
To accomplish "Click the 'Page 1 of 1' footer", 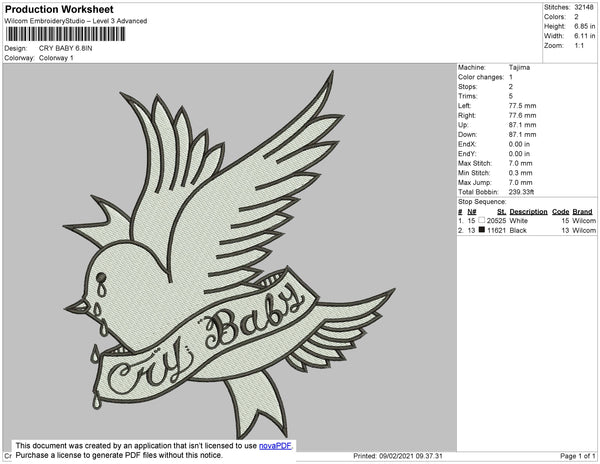I will tap(577, 456).
